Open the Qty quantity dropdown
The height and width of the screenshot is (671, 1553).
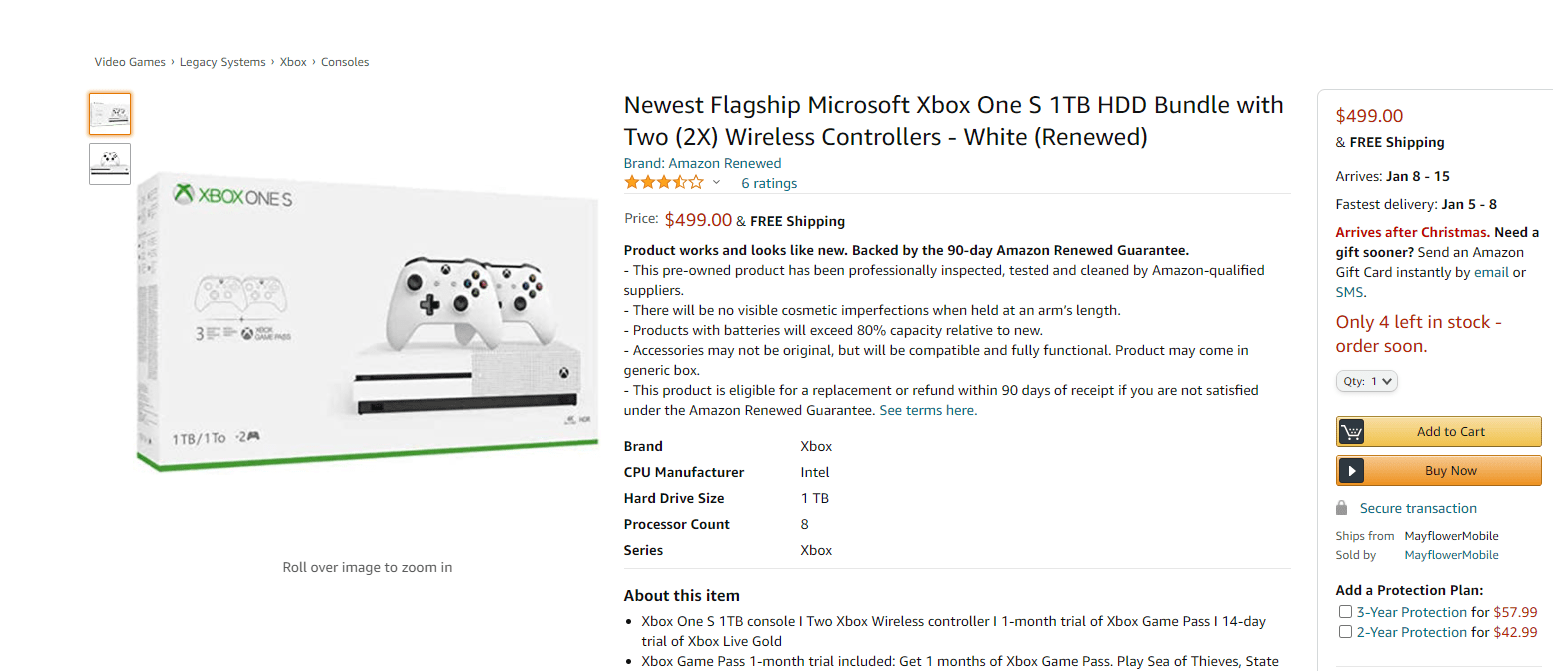click(x=1366, y=381)
